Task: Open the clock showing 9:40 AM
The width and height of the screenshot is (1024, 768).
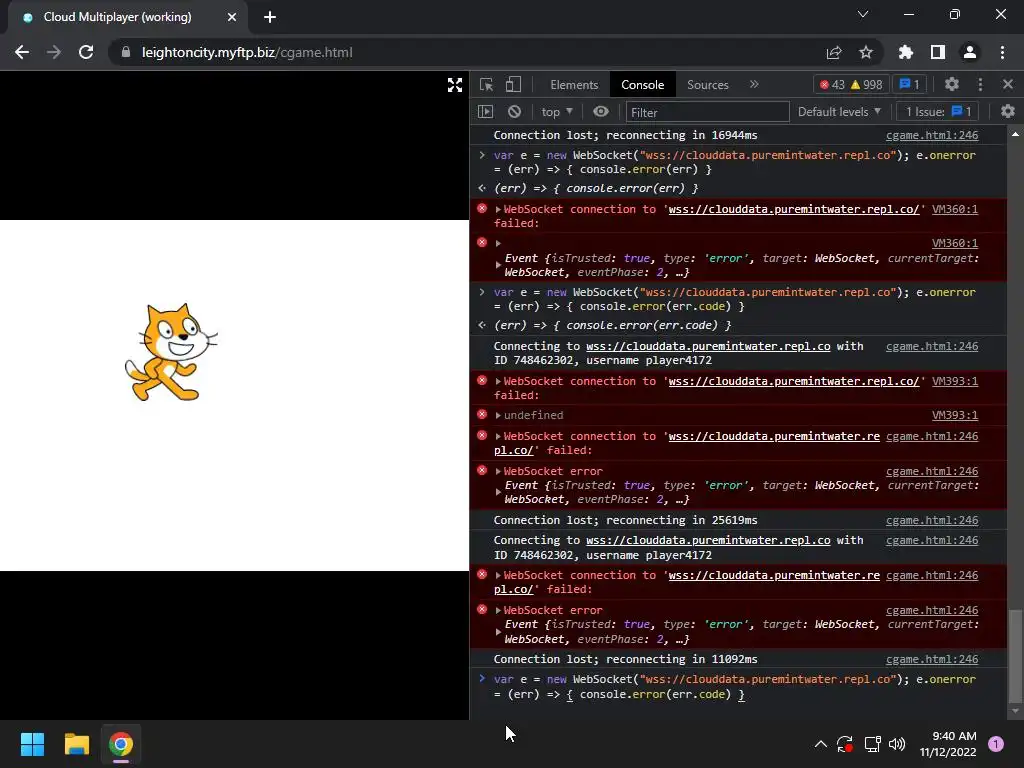Action: pyautogui.click(x=948, y=744)
